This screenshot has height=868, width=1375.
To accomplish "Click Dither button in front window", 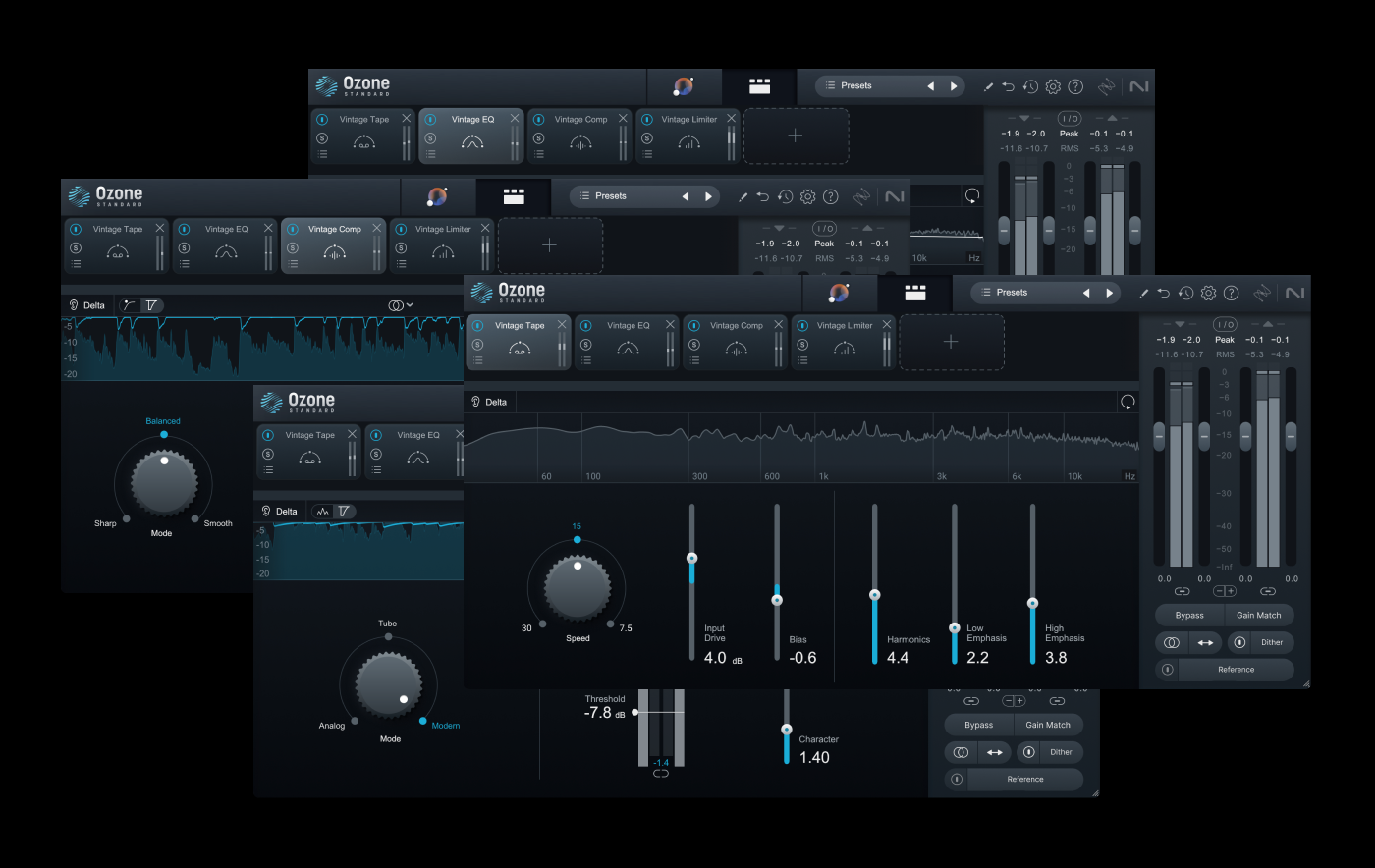I will [x=1272, y=642].
